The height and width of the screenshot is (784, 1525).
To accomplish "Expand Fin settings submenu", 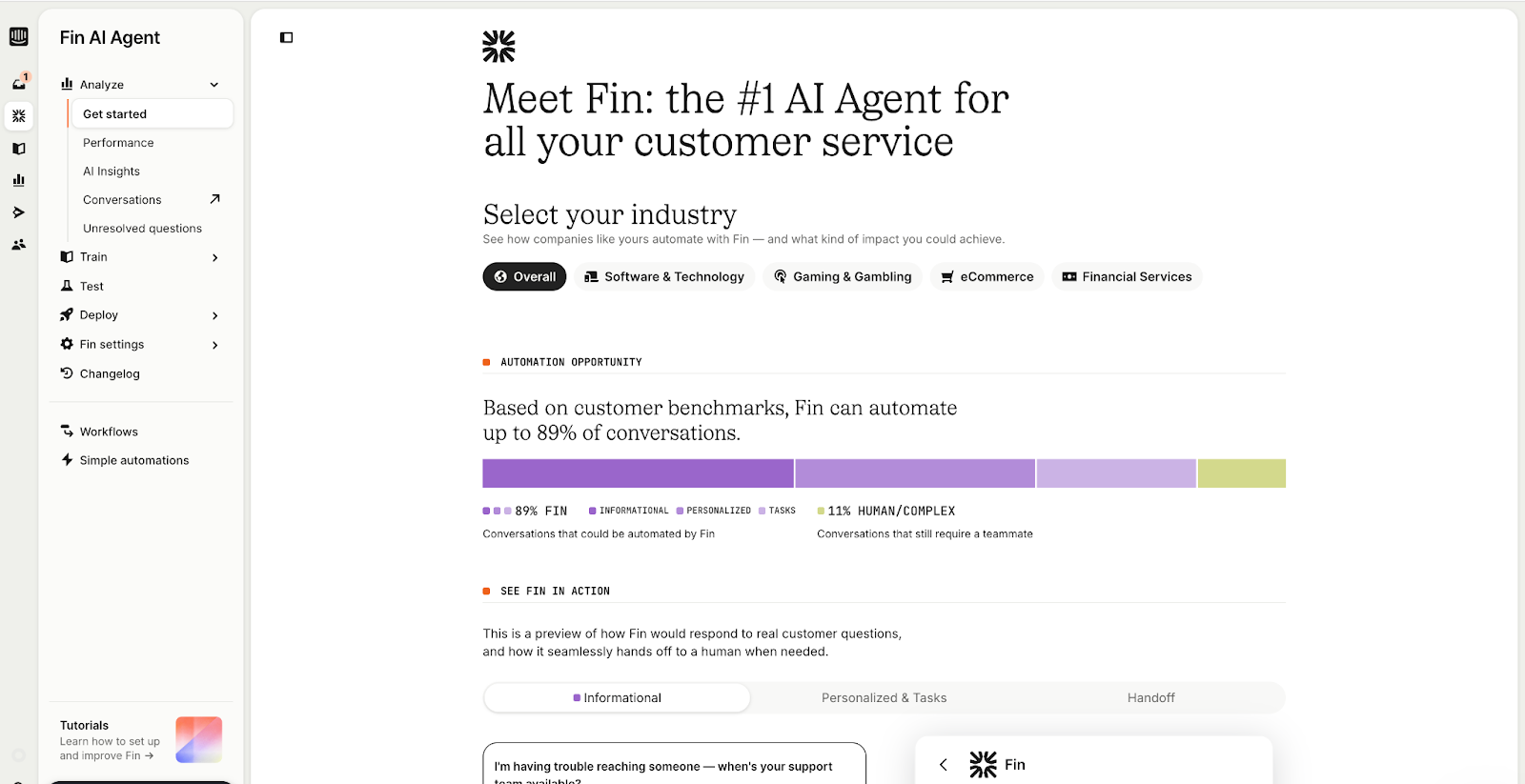I will (x=214, y=345).
